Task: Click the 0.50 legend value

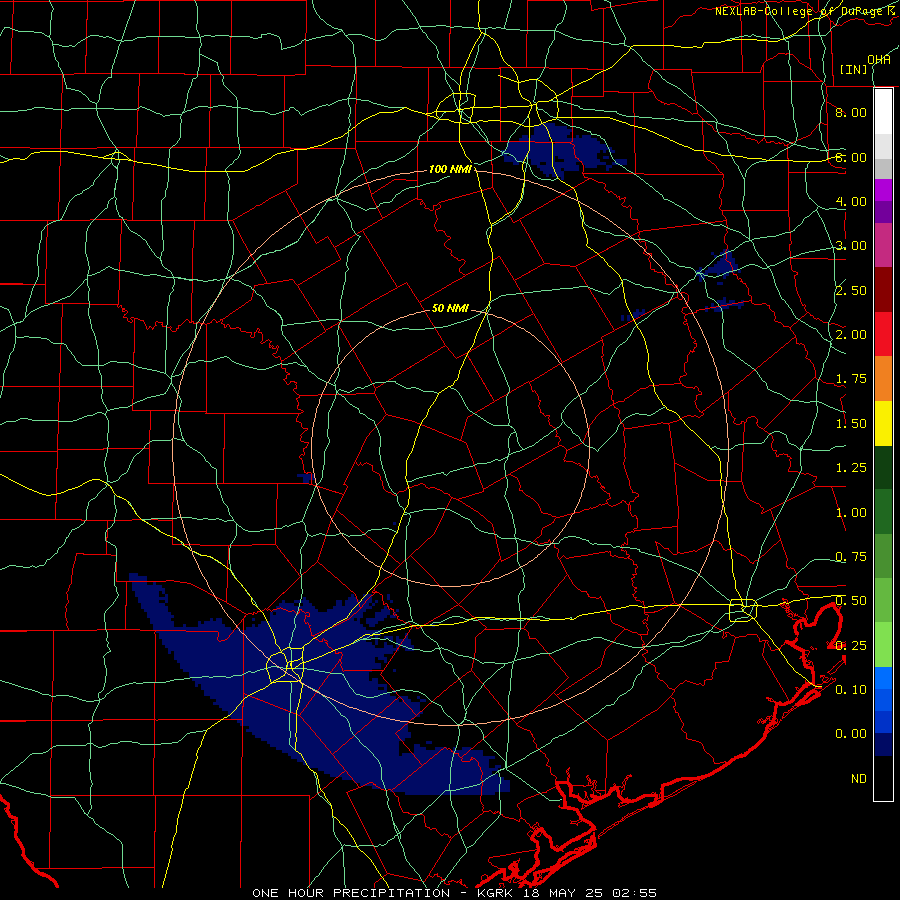Action: click(851, 601)
